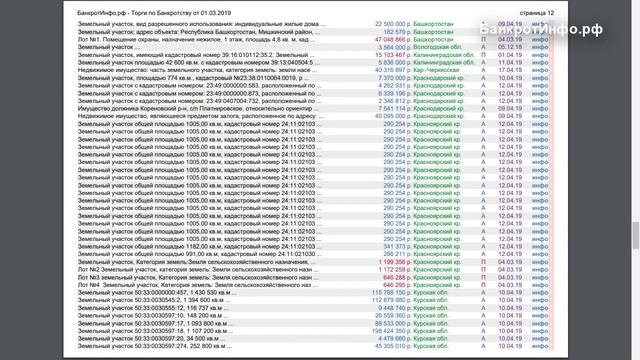This screenshot has width=640, height=360.
Task: Click the date '01.04.19' in the 15 103 467 р. row
Action: 510,55
